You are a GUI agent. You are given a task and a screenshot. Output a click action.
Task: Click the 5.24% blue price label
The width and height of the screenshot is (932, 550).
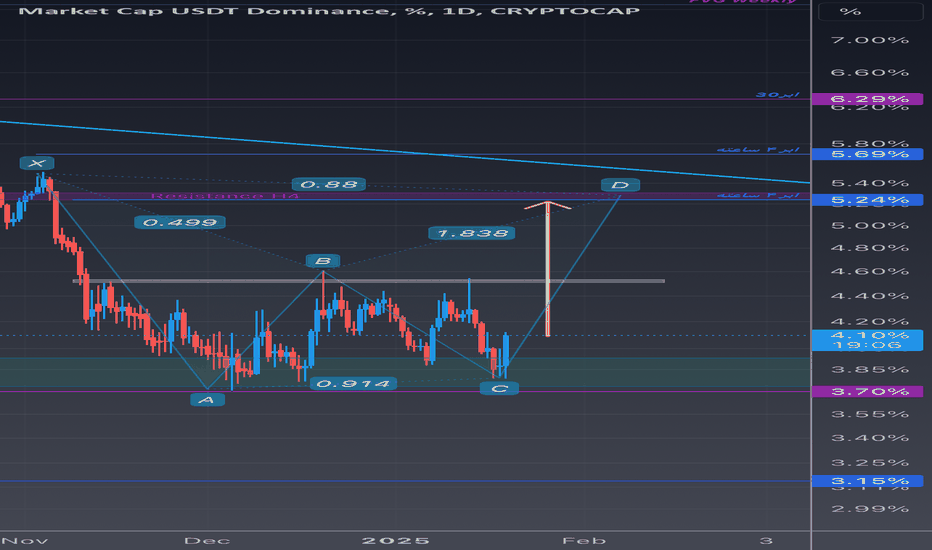[868, 200]
